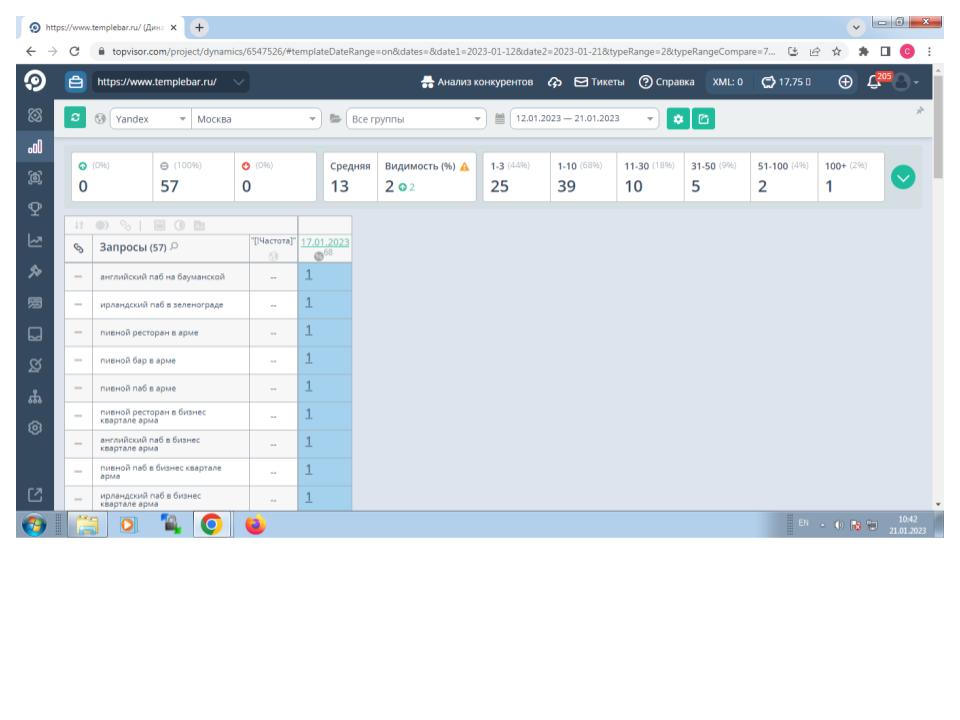Image resolution: width=960 pixels, height=720 pixels.
Task: Open the green gear settings button
Action: pyautogui.click(x=678, y=119)
